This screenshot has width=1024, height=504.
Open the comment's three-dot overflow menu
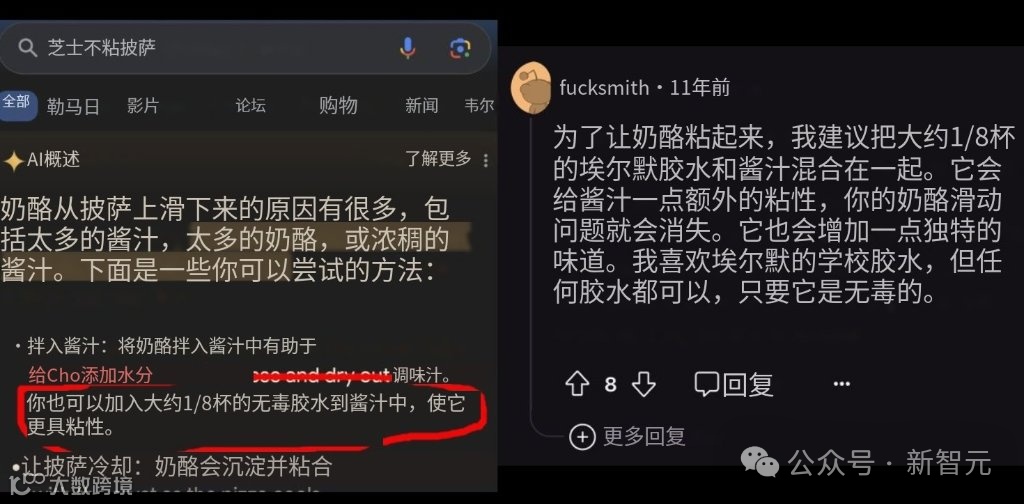point(842,384)
